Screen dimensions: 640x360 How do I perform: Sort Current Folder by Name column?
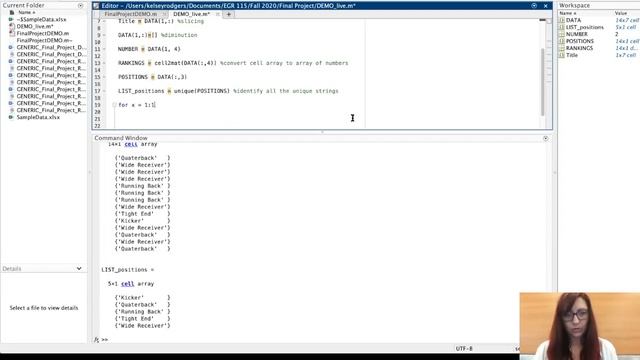(x=27, y=13)
